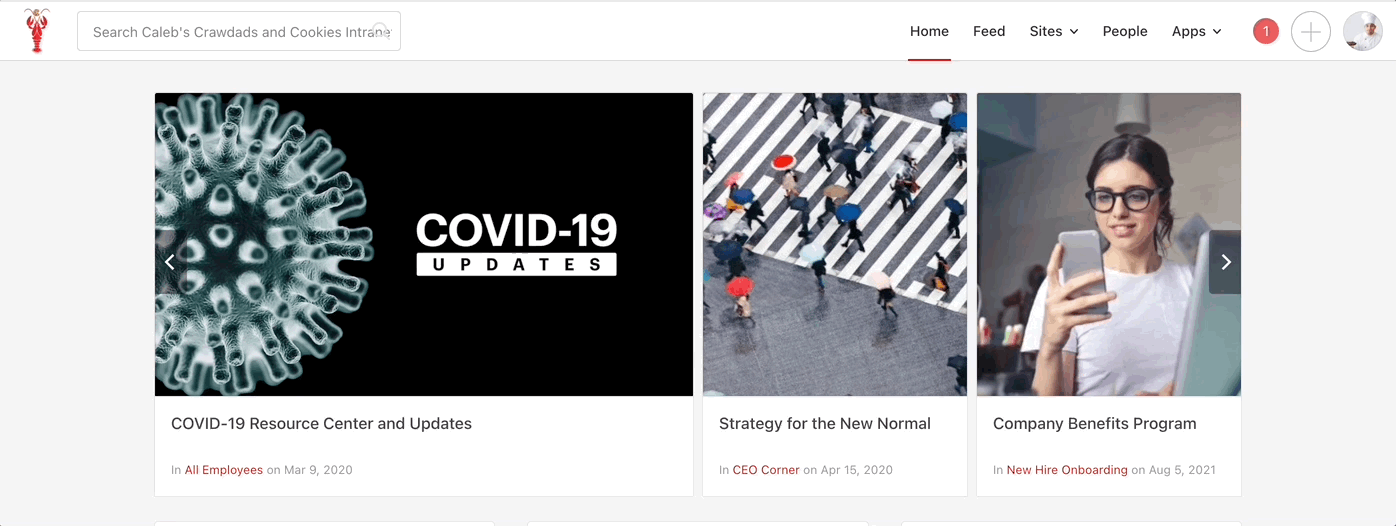
Task: Open Company Benefits Program article
Action: 1095,424
